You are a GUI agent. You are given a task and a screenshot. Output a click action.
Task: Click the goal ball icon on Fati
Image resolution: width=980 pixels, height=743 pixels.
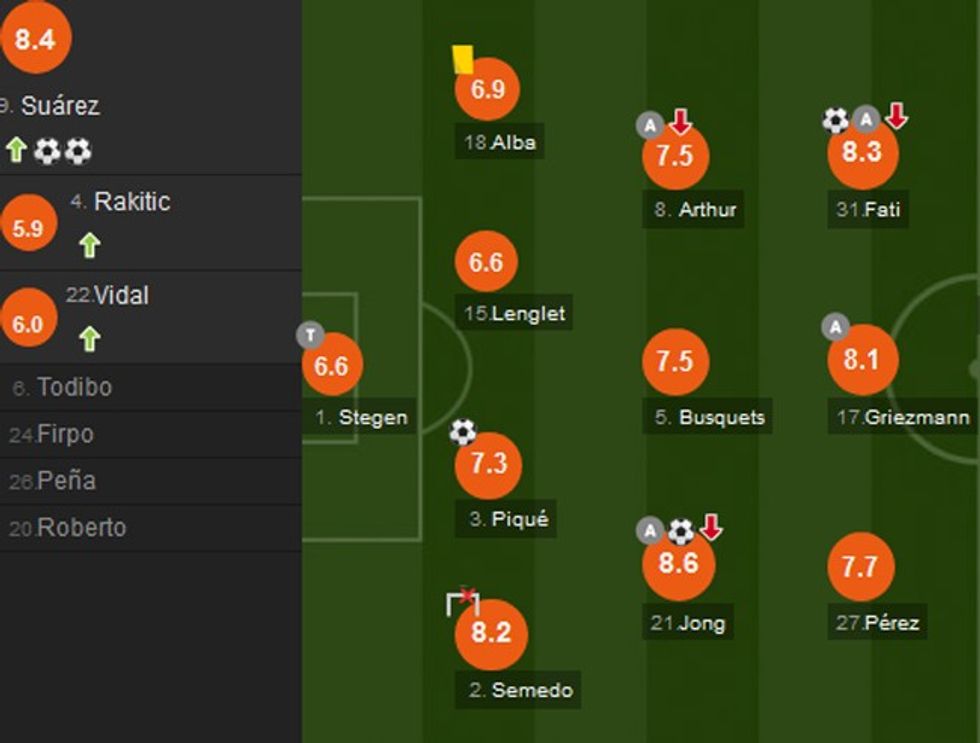[x=835, y=120]
